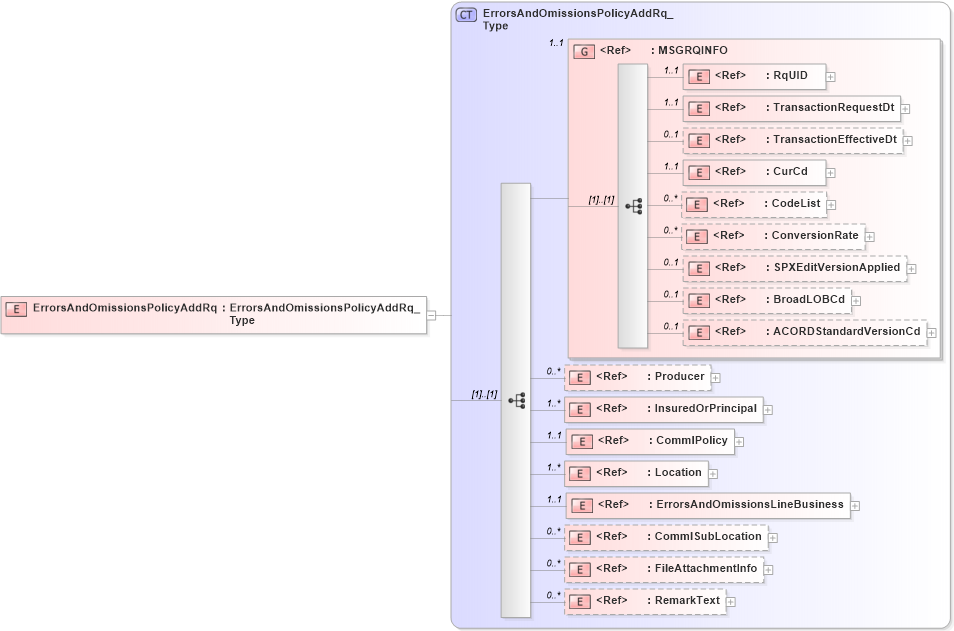
Task: Click the sequence compositor icon inside MSGRQINFO
Action: pyautogui.click(x=633, y=205)
